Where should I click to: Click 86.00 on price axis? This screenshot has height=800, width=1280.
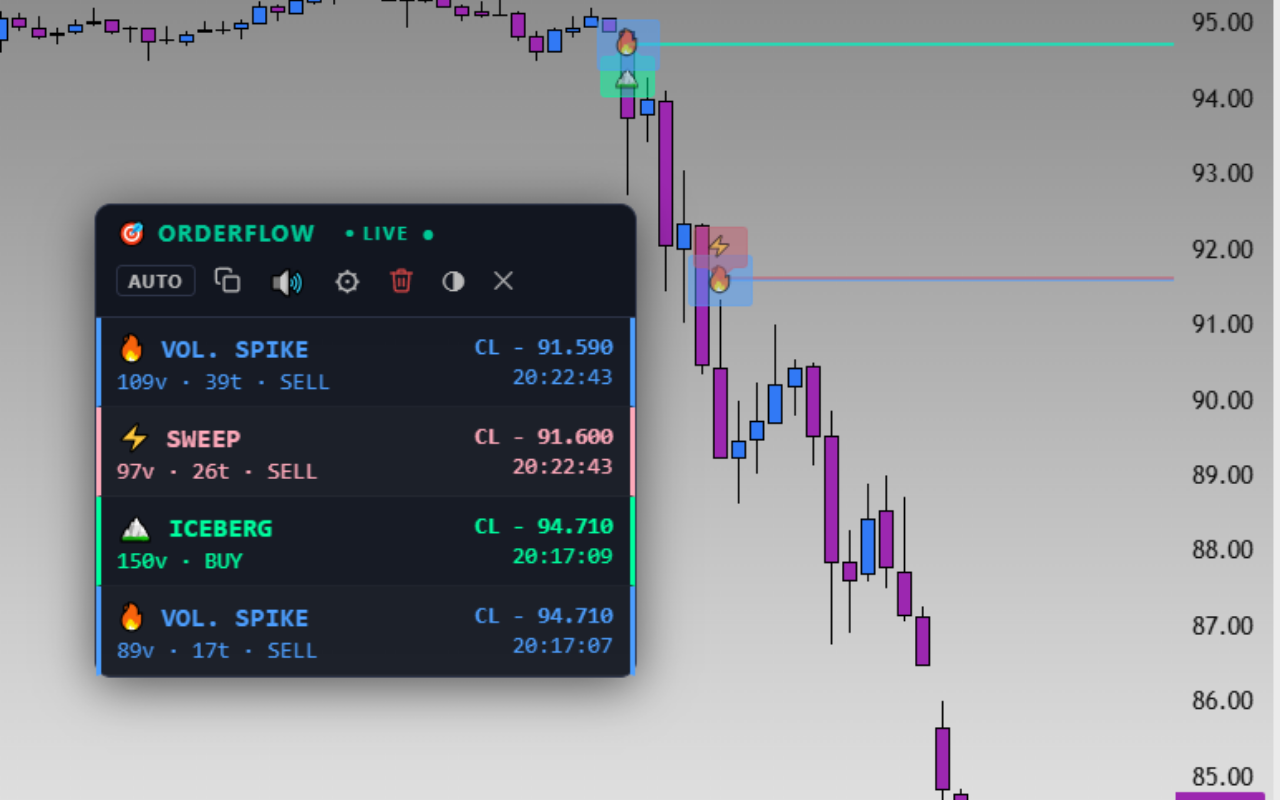[1223, 701]
